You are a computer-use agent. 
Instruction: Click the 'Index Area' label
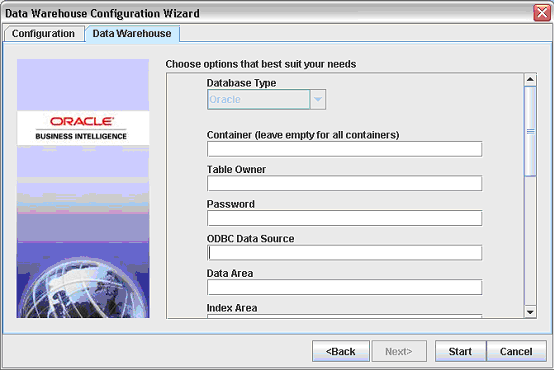coord(232,308)
